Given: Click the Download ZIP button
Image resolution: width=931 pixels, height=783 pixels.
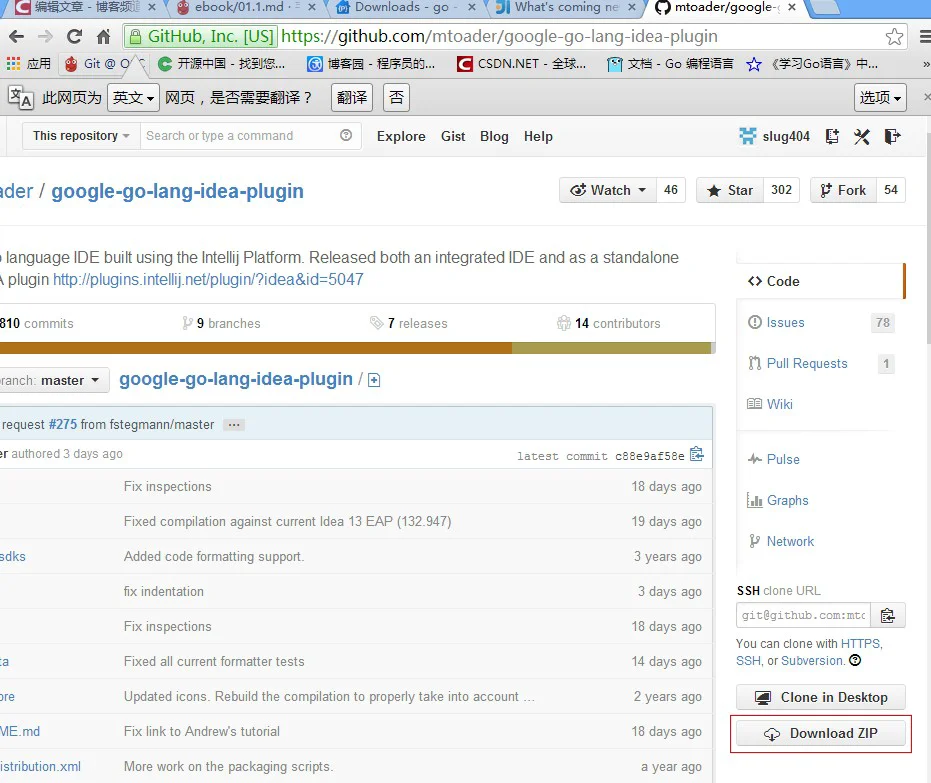Looking at the screenshot, I should pyautogui.click(x=821, y=734).
